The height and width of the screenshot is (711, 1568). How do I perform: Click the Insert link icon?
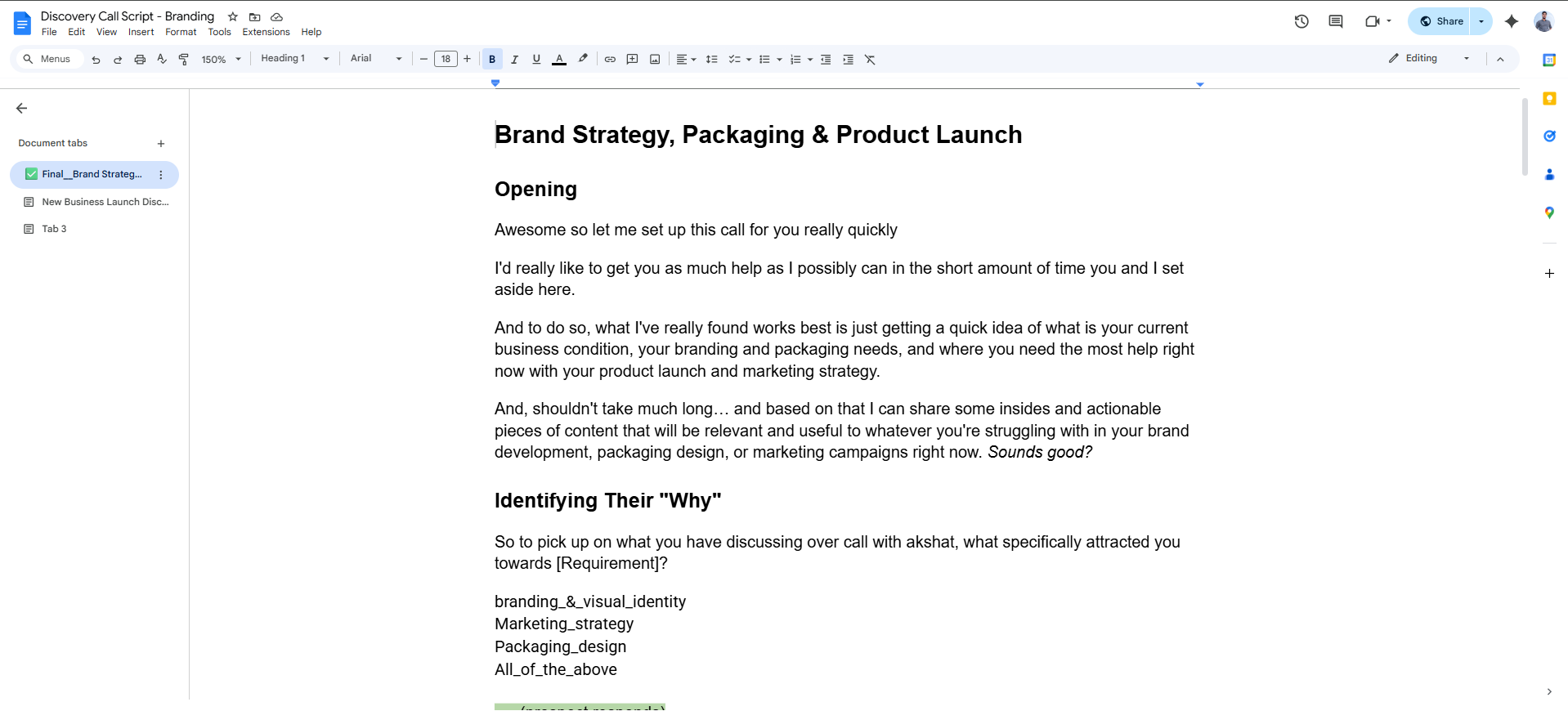(610, 60)
